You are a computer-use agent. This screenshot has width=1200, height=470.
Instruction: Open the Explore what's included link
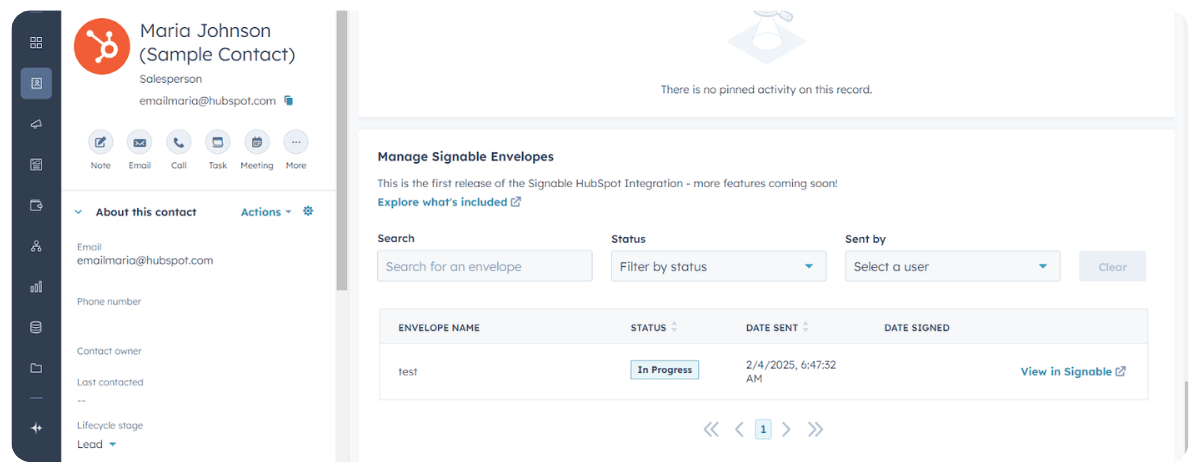pyautogui.click(x=449, y=202)
